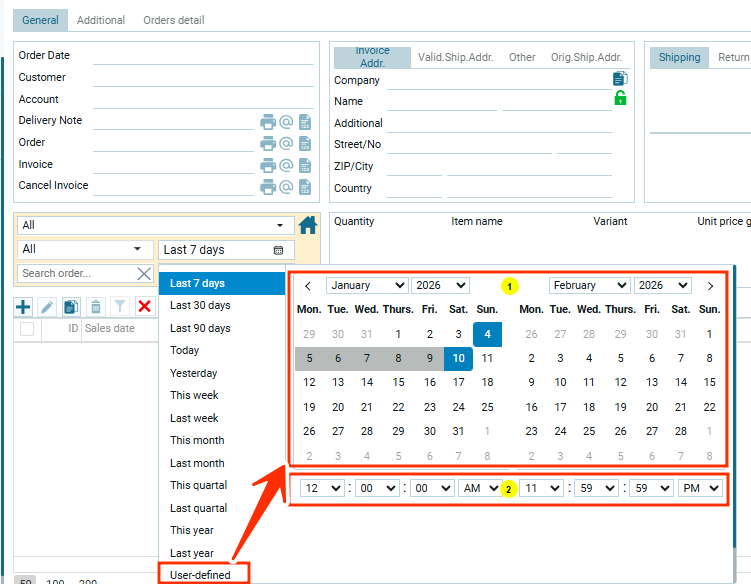Click the plus icon to add an order
This screenshot has height=584, width=751.
coord(23,306)
